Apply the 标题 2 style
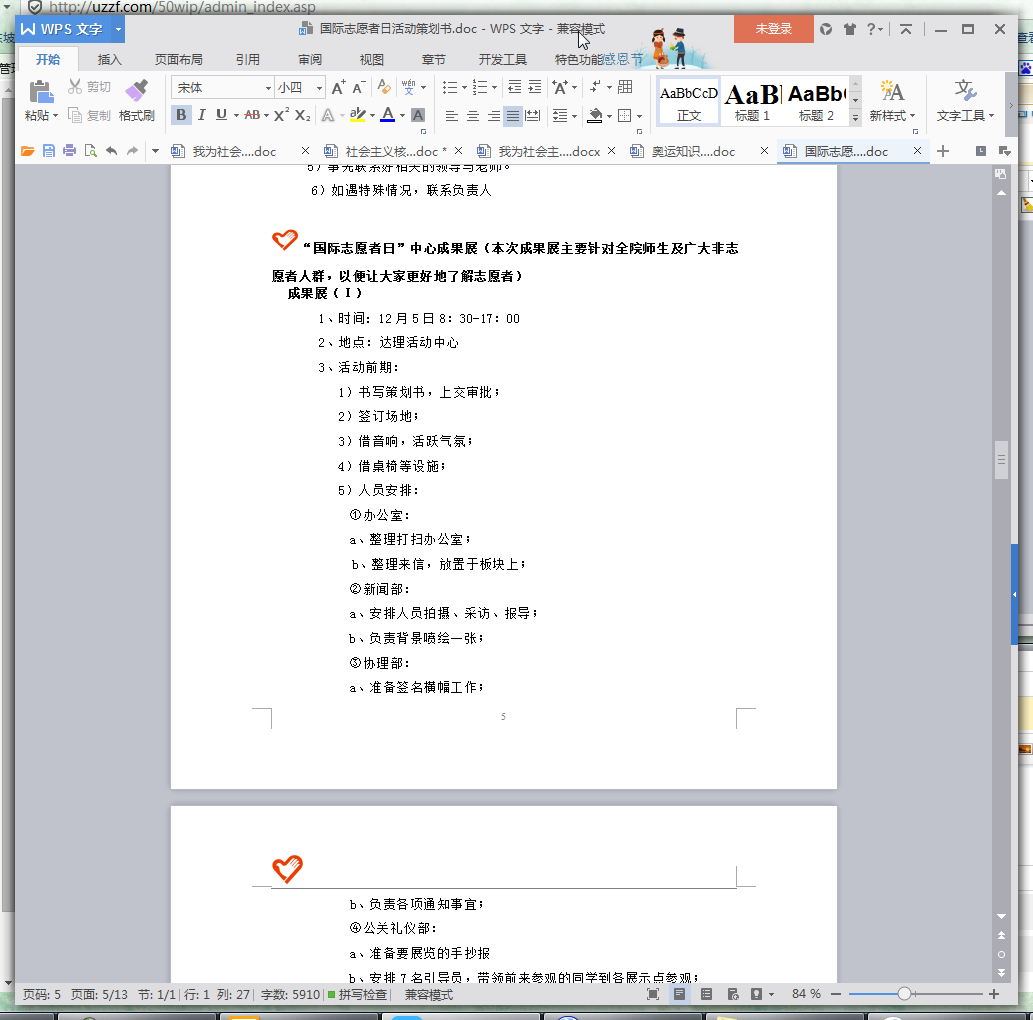 point(816,102)
